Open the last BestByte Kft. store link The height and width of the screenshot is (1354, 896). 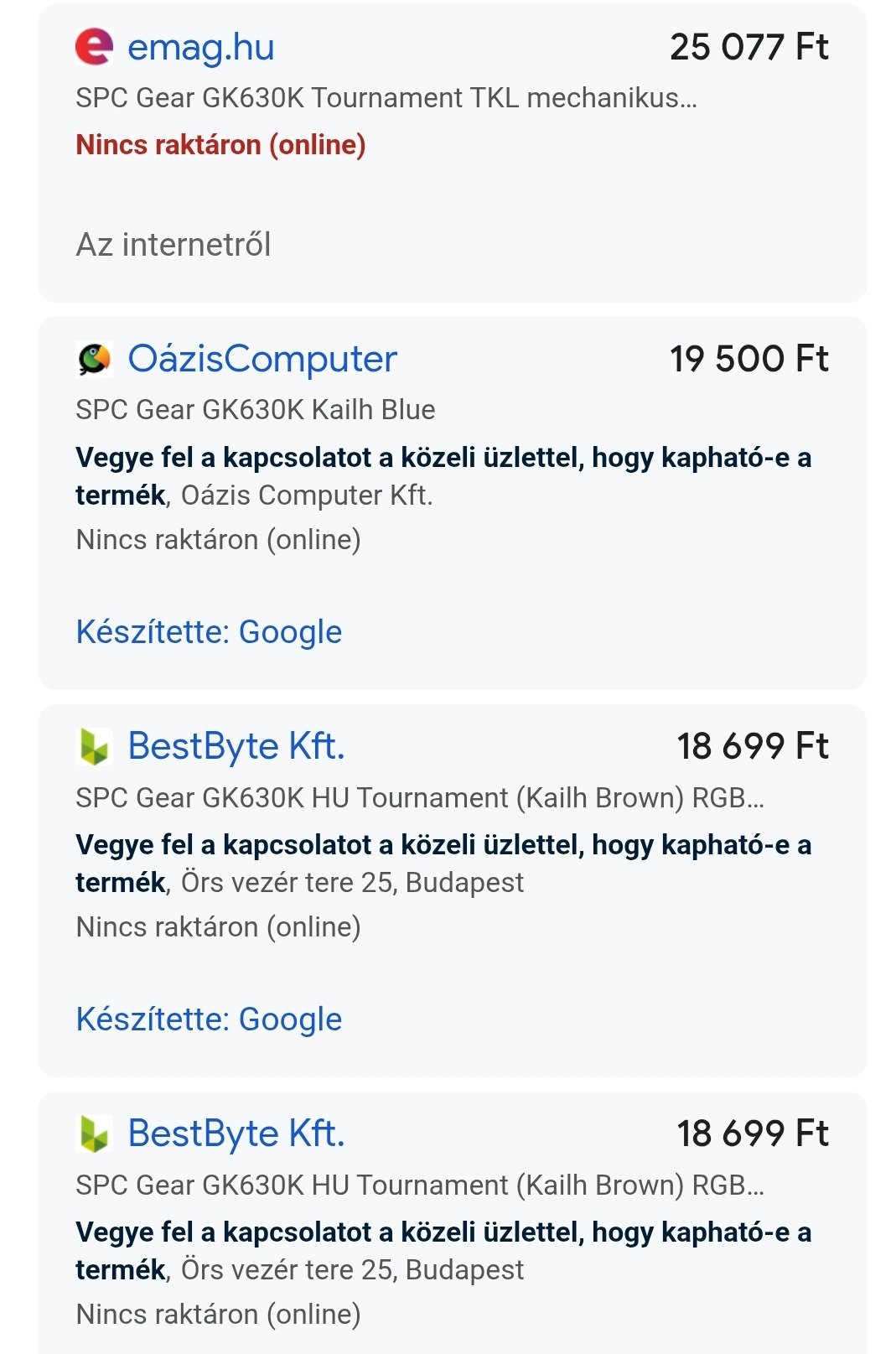coord(236,1134)
